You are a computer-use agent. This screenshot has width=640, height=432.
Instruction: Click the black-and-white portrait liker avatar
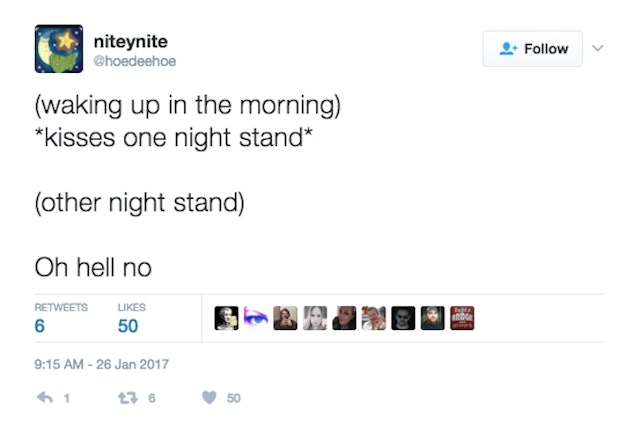coord(315,319)
